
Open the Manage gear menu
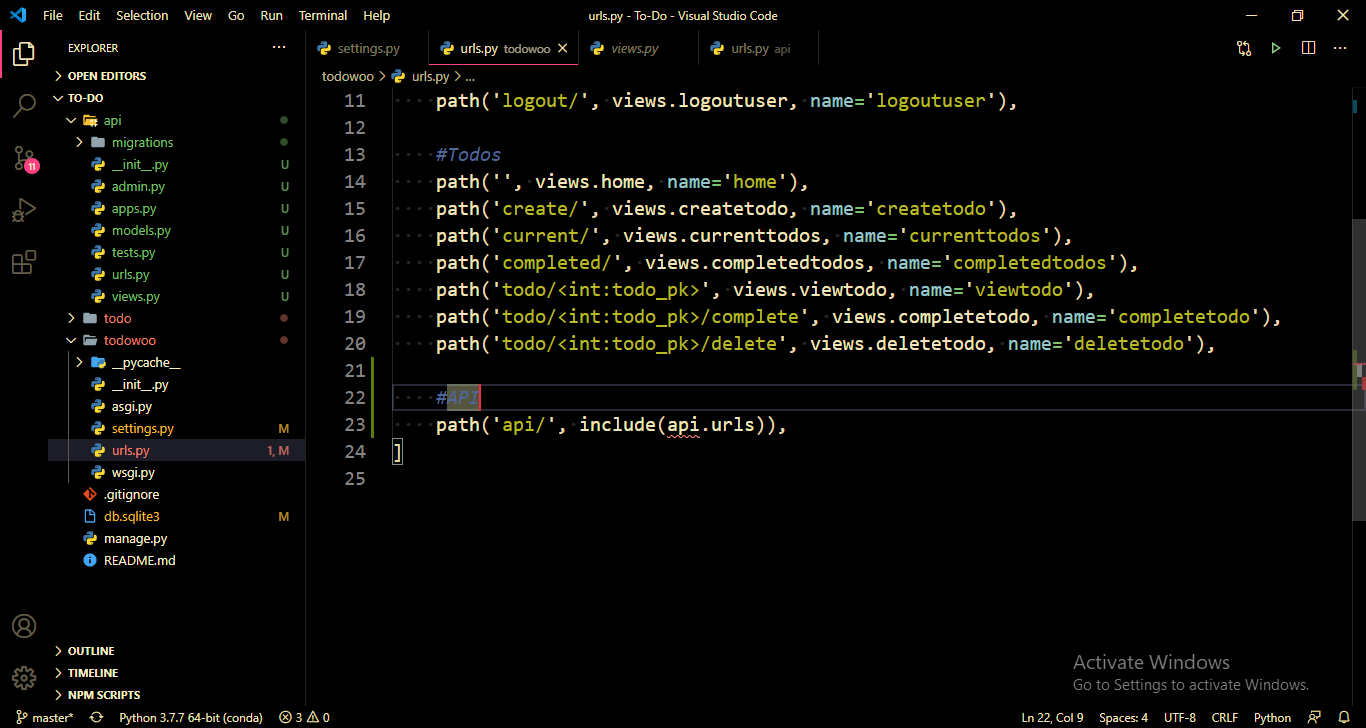(x=24, y=677)
